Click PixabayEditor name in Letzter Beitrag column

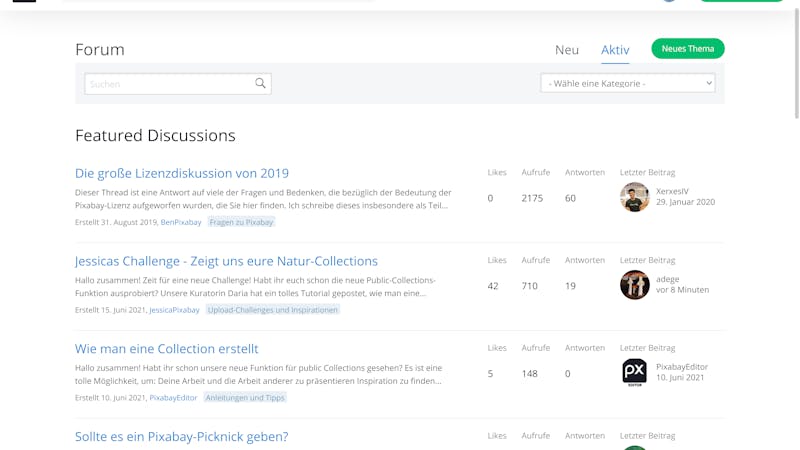682,367
